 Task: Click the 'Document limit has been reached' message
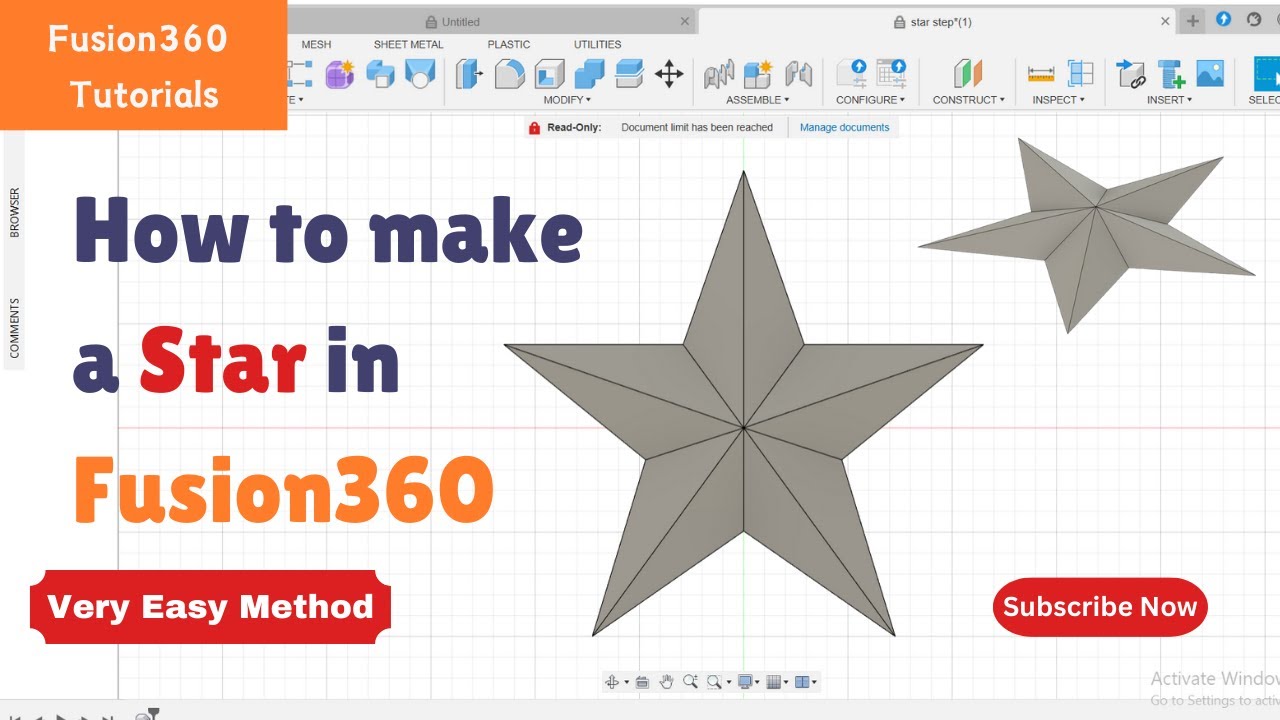(697, 127)
